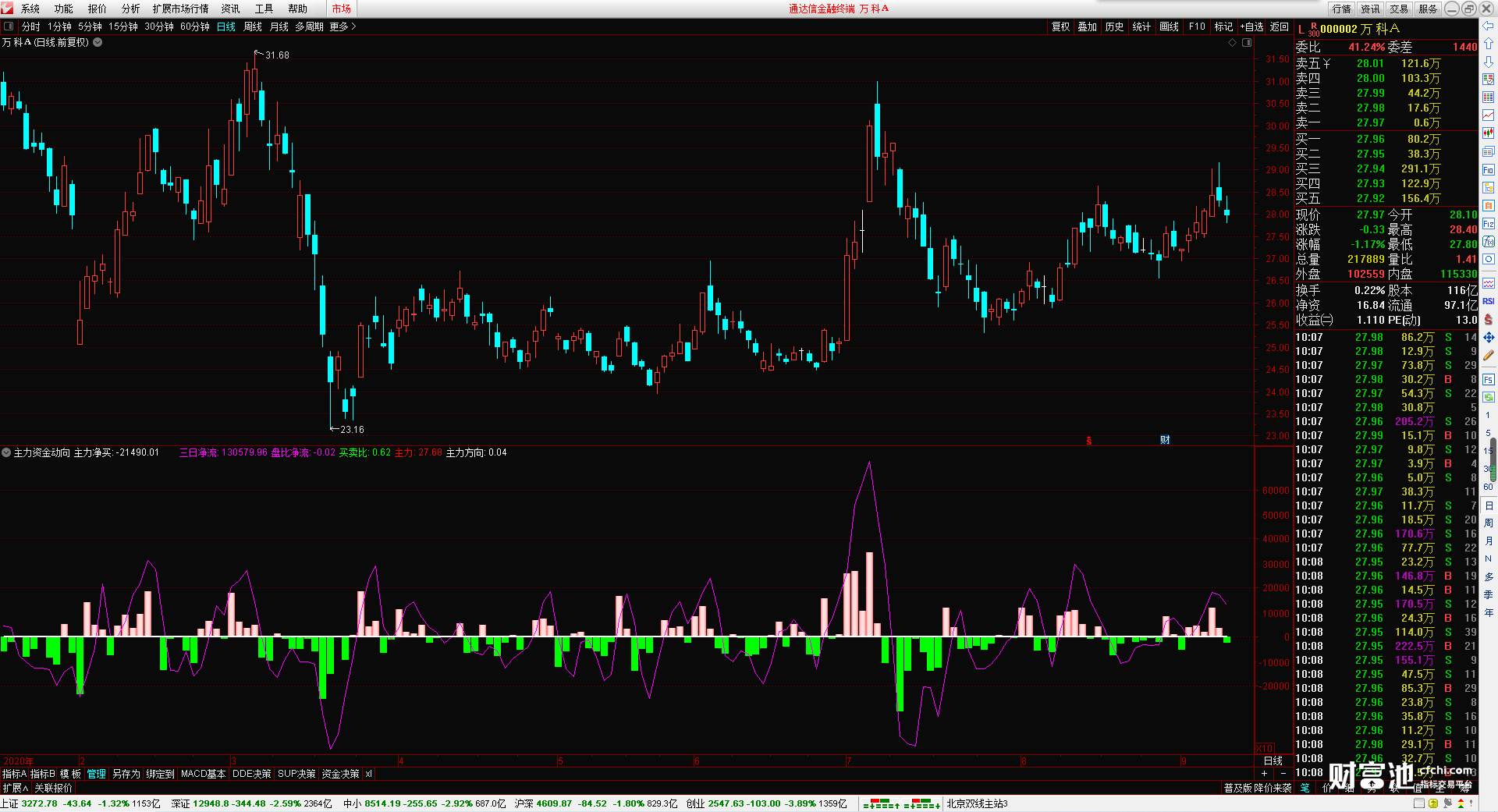Switch chart to 分时 intraday view
Screen dimensions: 1498x812
31,27
